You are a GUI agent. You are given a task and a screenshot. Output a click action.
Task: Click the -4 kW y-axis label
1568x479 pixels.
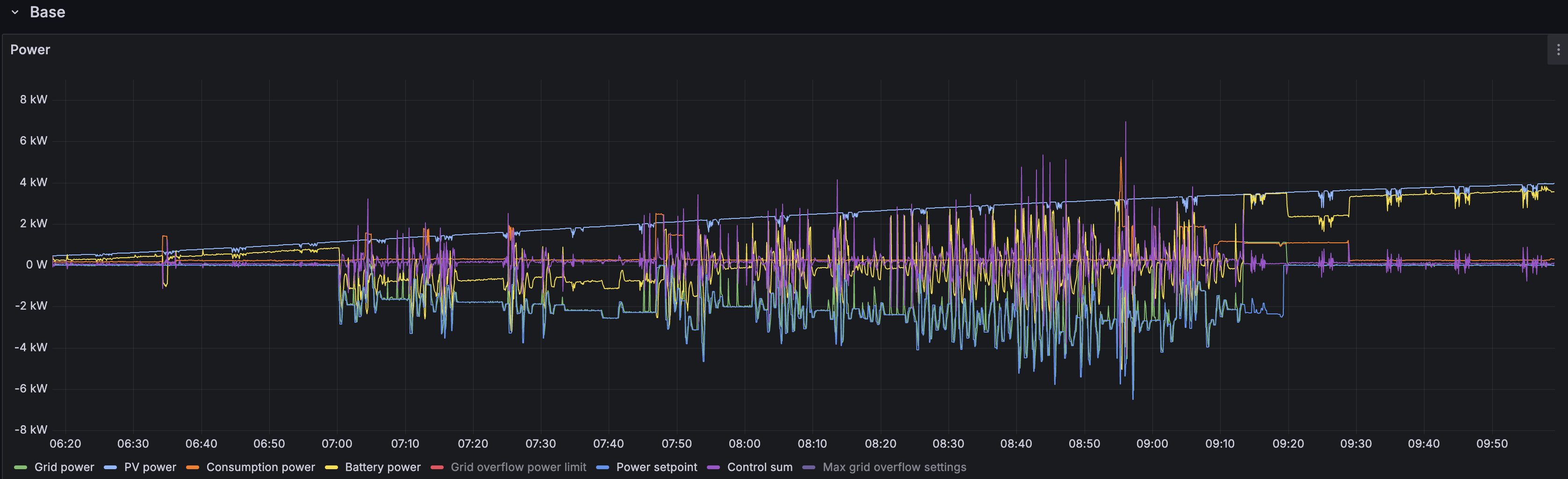pyautogui.click(x=31, y=348)
